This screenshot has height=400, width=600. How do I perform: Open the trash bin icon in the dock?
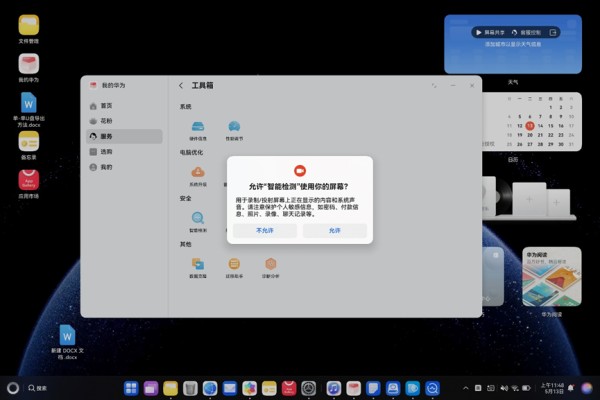pos(190,388)
